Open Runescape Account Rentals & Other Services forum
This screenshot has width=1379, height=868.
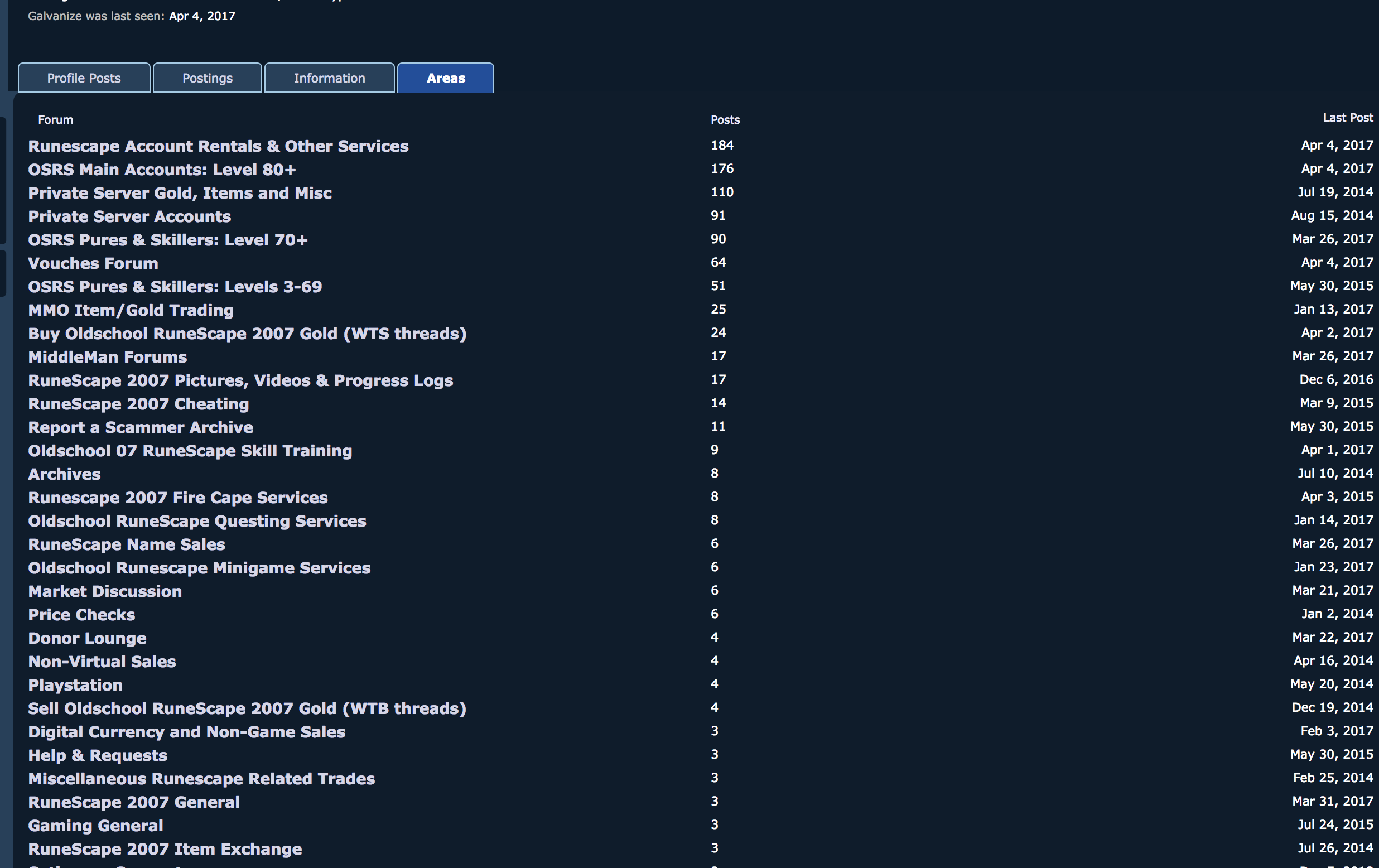[218, 146]
